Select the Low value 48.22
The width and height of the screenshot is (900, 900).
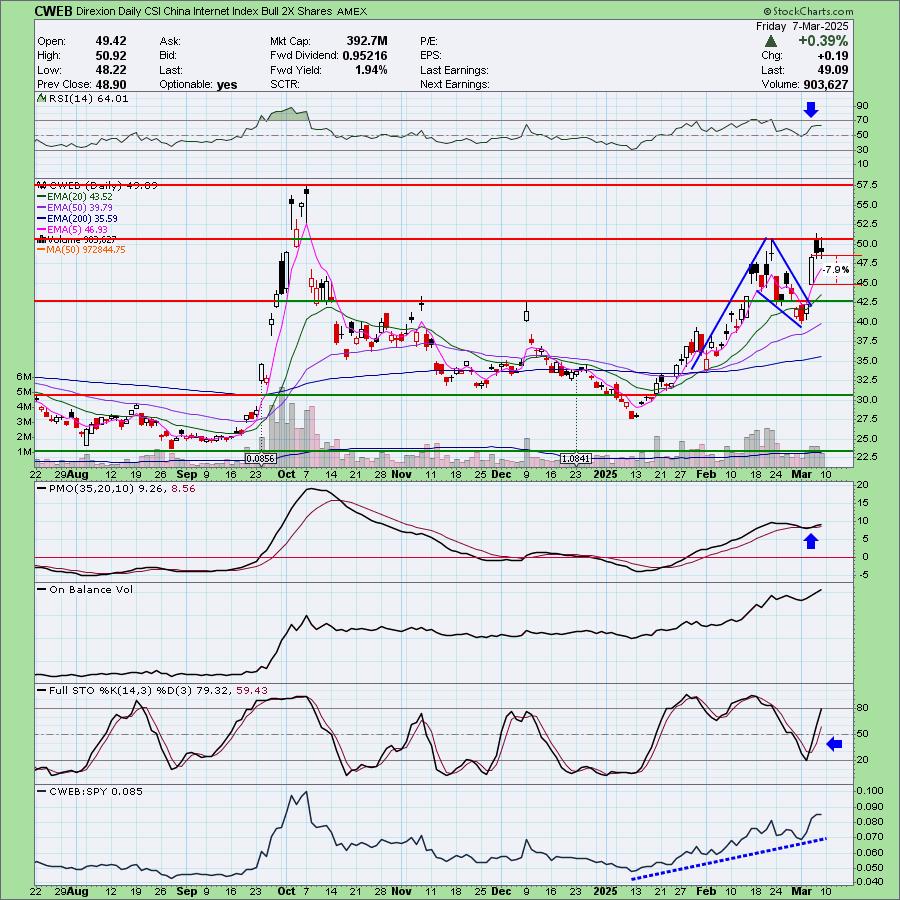[111, 69]
